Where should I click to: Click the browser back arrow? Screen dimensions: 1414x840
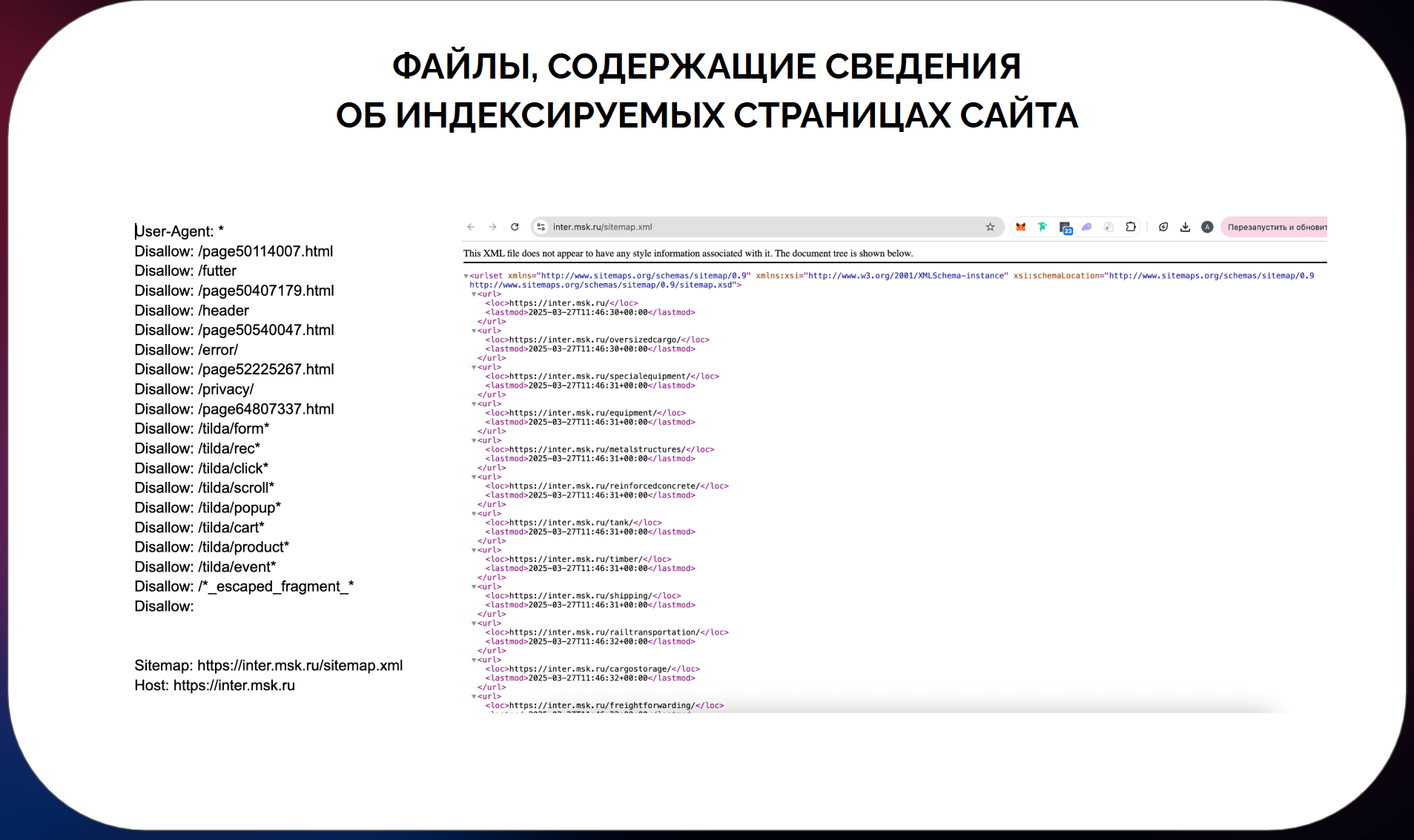click(x=471, y=227)
